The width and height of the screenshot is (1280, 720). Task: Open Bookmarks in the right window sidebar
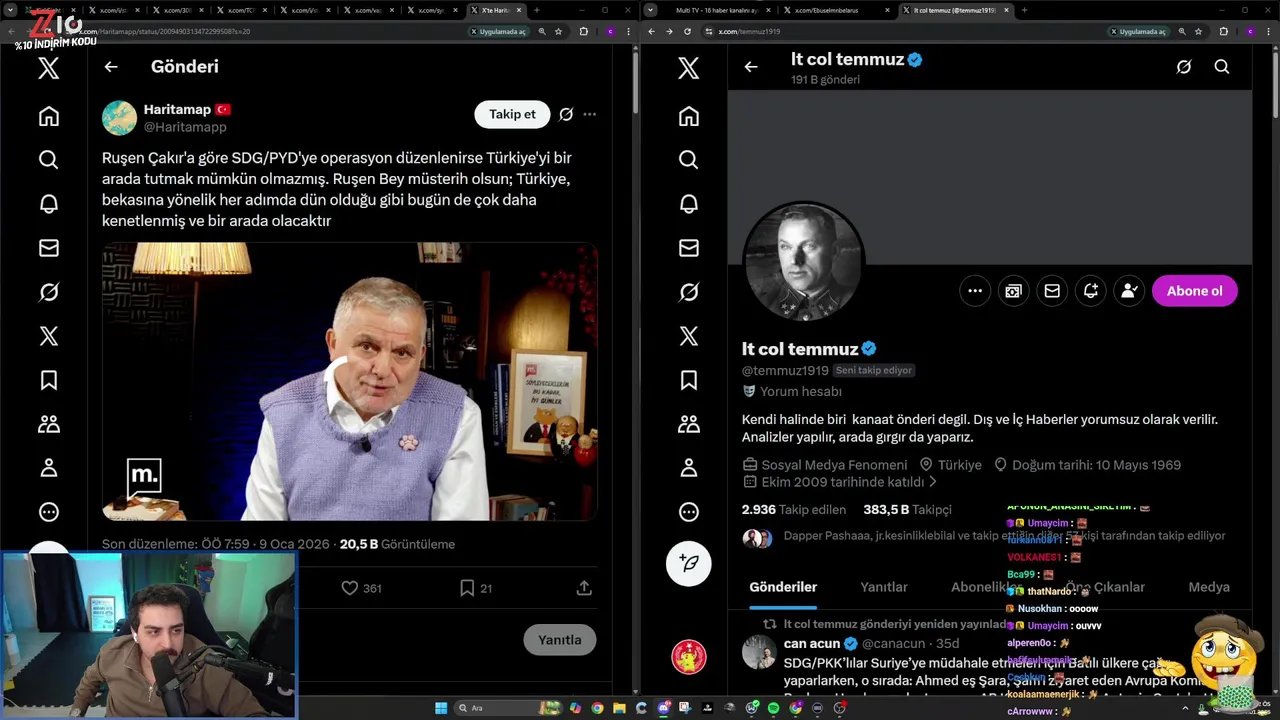pos(688,380)
